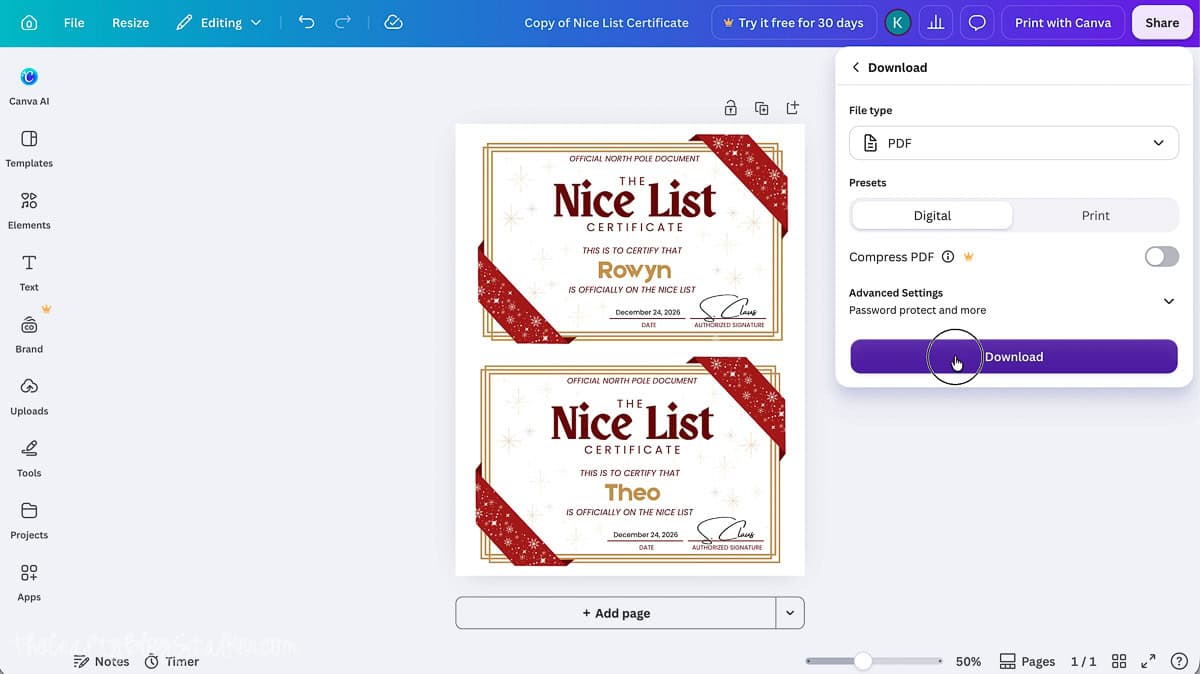
Task: Go back from the Download panel
Action: point(856,67)
